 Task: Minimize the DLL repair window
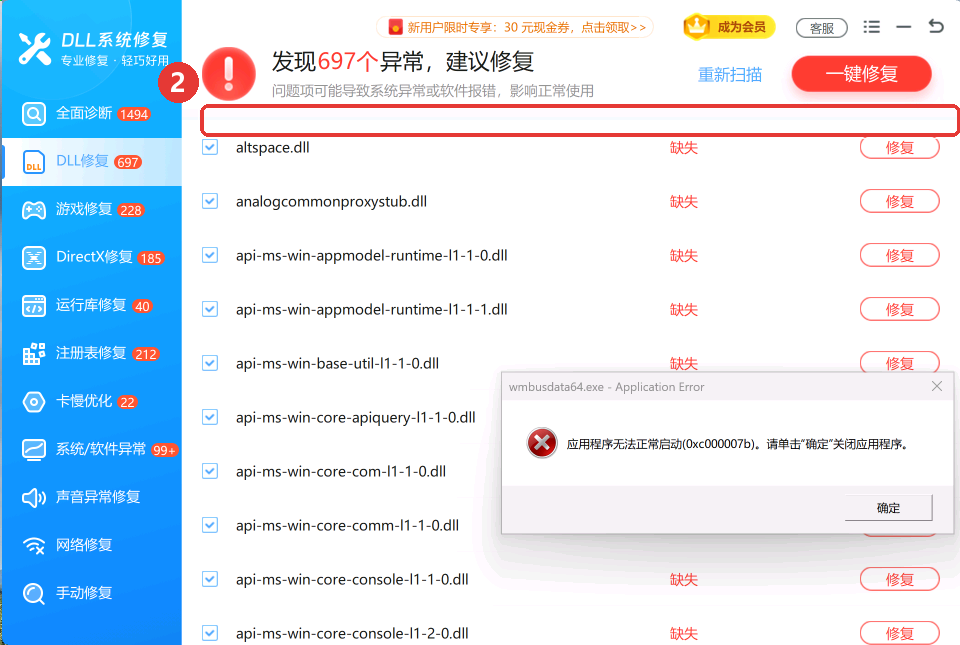coord(904,27)
